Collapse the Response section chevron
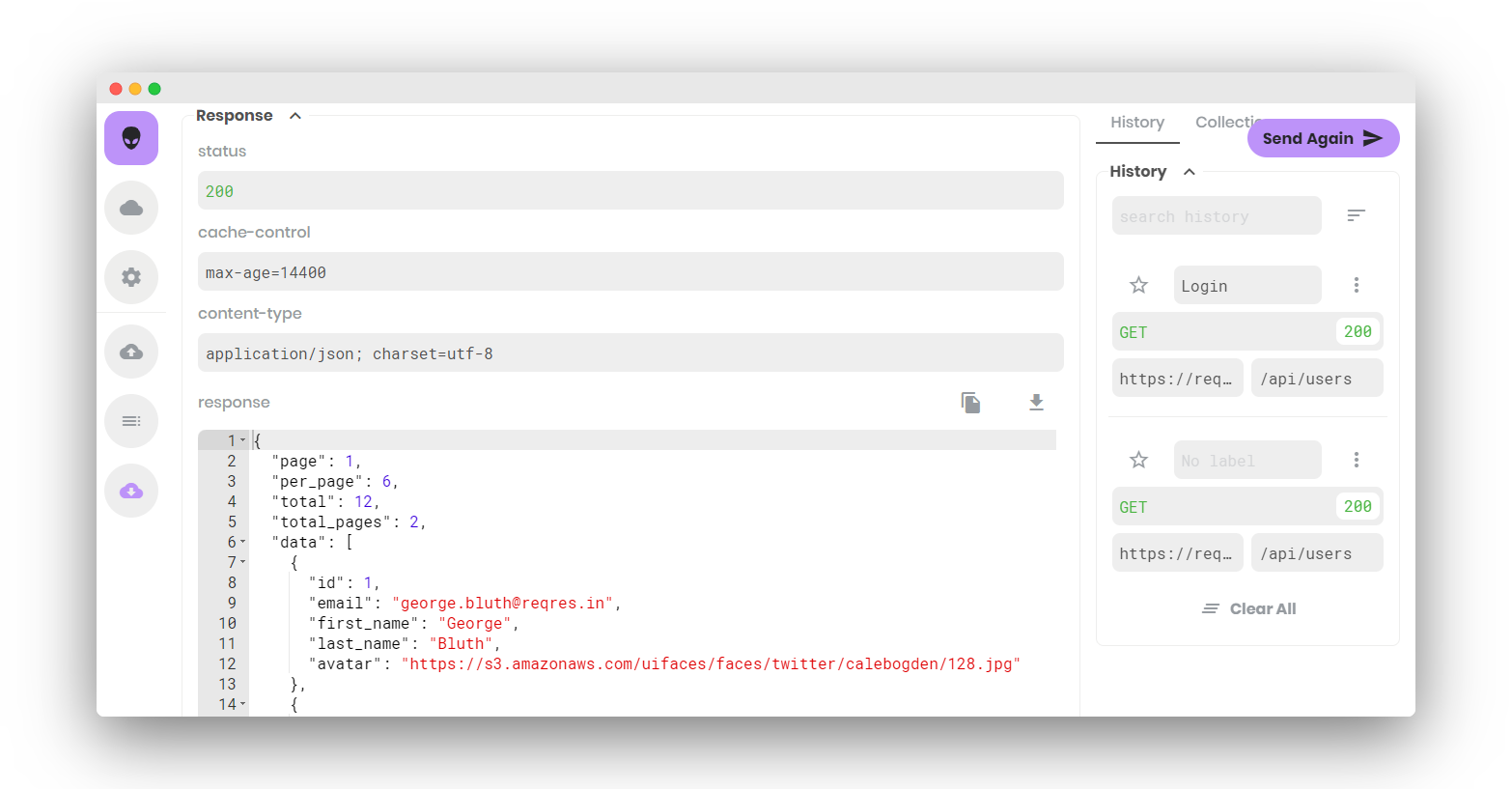Screen dimensions: 1512x789 tap(294, 115)
